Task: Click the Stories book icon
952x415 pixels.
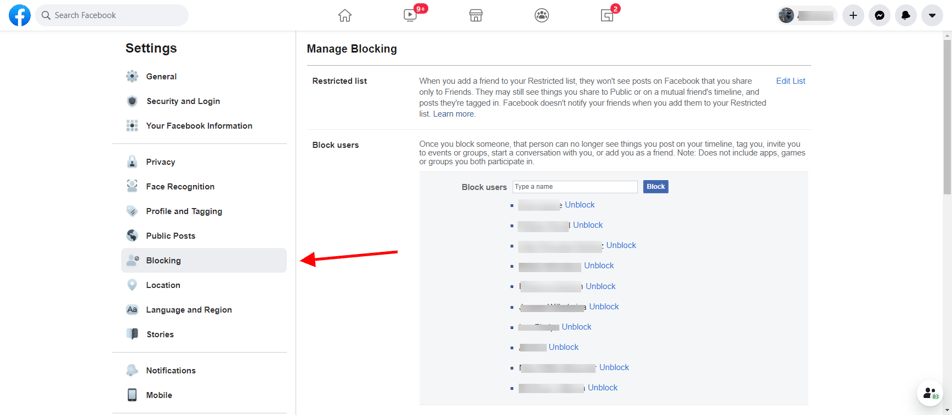Action: 132,334
